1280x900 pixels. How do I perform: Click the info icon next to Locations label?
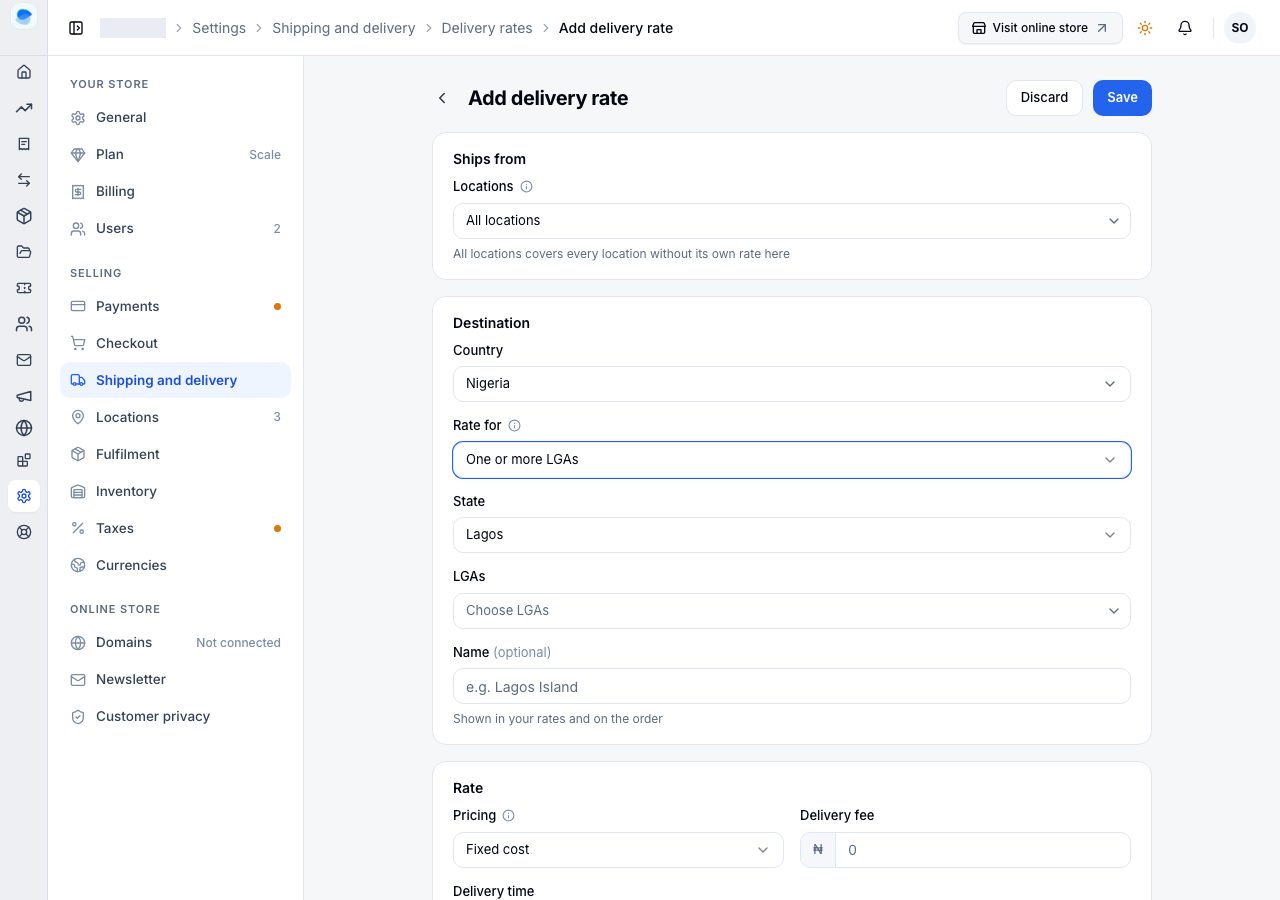tap(527, 186)
